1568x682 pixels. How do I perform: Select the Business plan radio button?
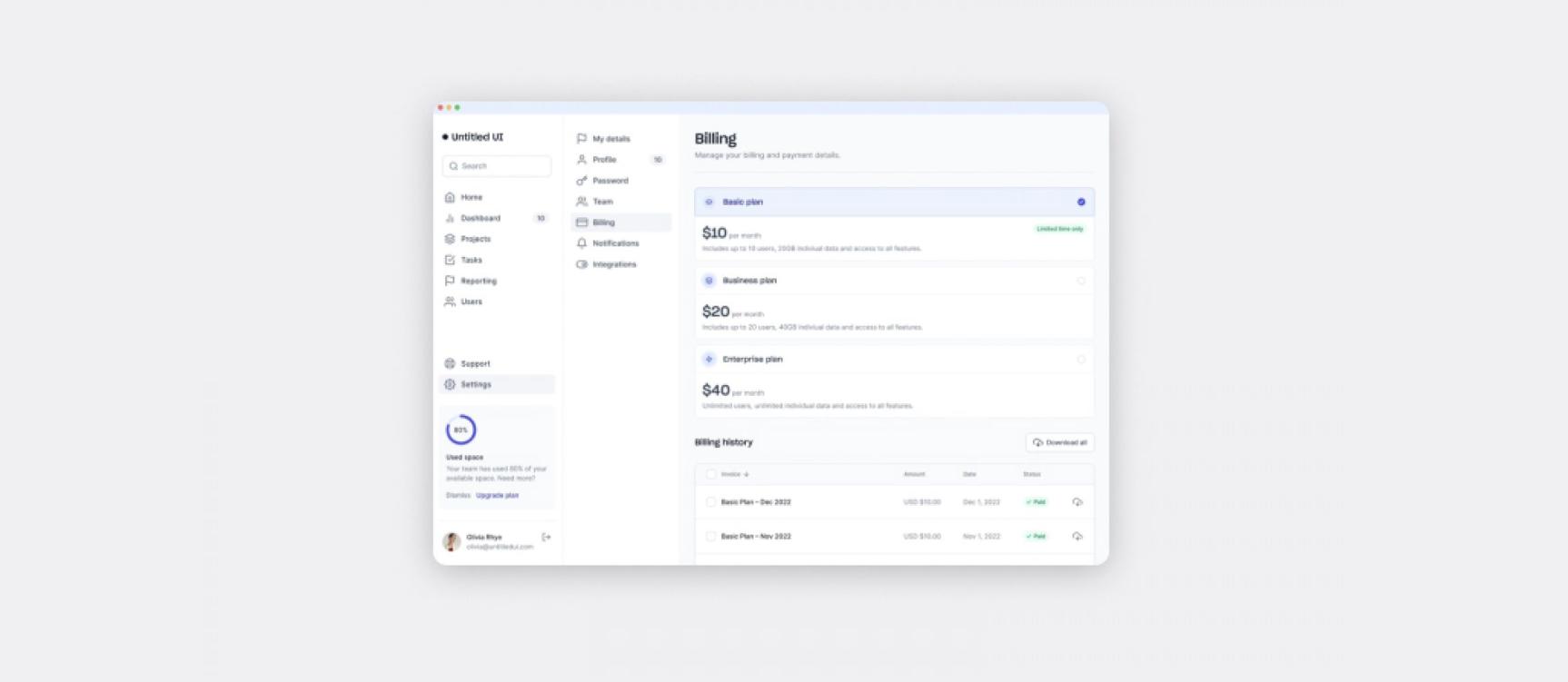[x=1081, y=281]
